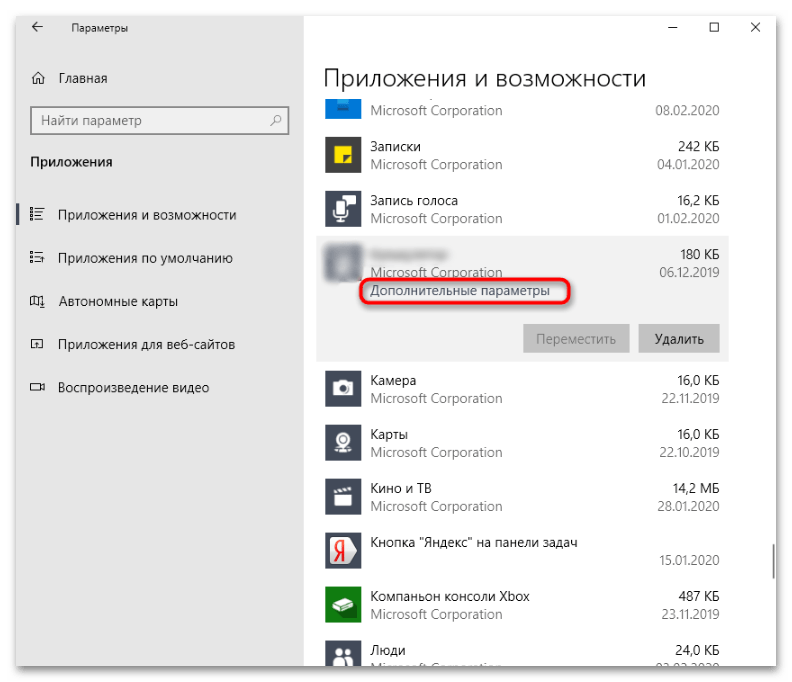
Task: Close the Параметры window
Action: tap(755, 27)
